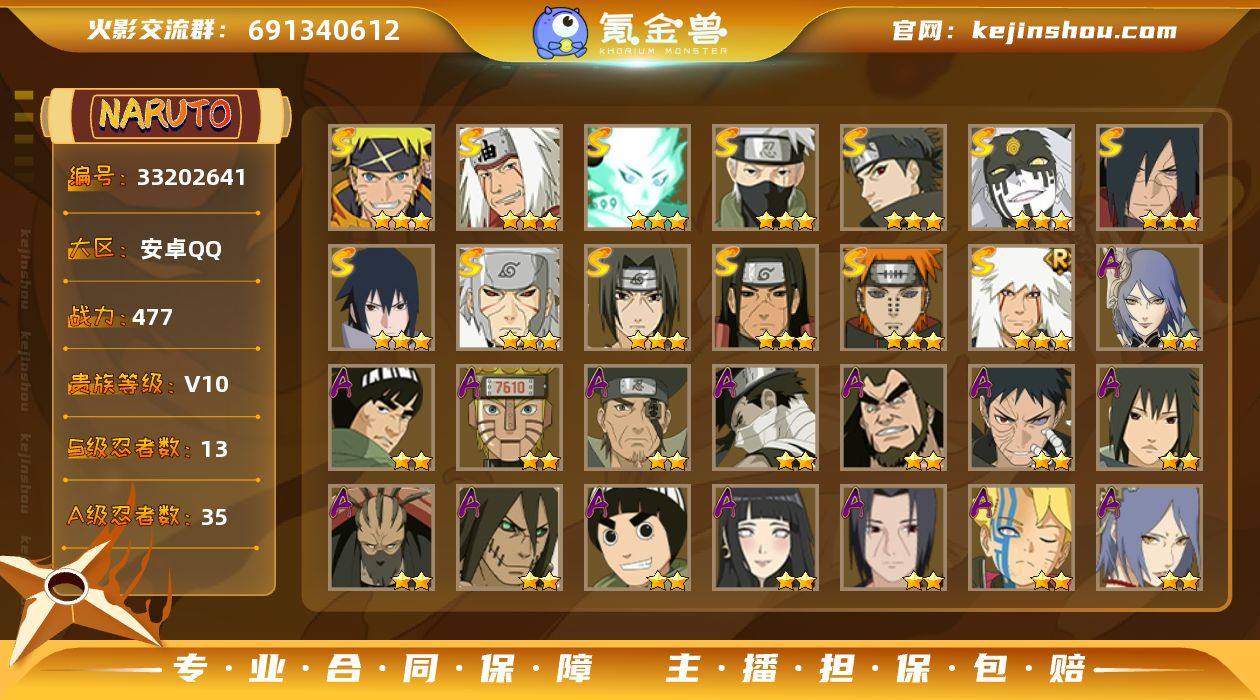This screenshot has height=700, width=1260.
Task: Pick the Rock Lee grinning portrait
Action: point(637,538)
